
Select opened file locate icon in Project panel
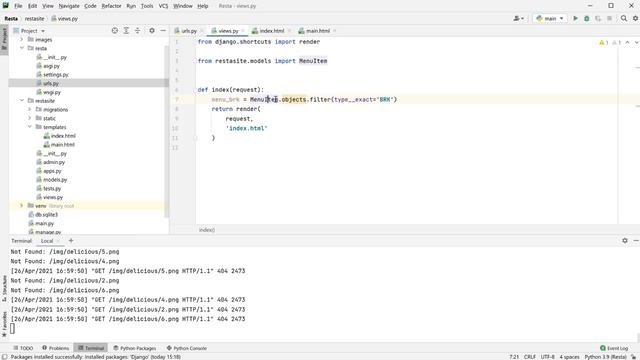(115, 31)
